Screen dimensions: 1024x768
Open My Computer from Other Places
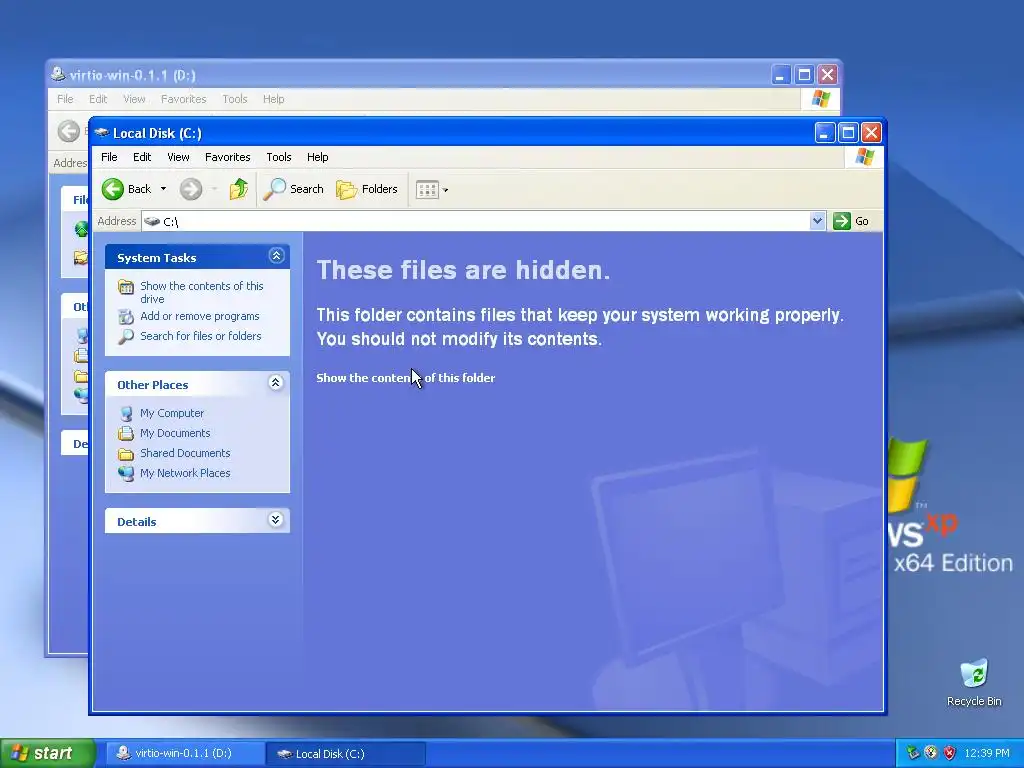pos(172,413)
